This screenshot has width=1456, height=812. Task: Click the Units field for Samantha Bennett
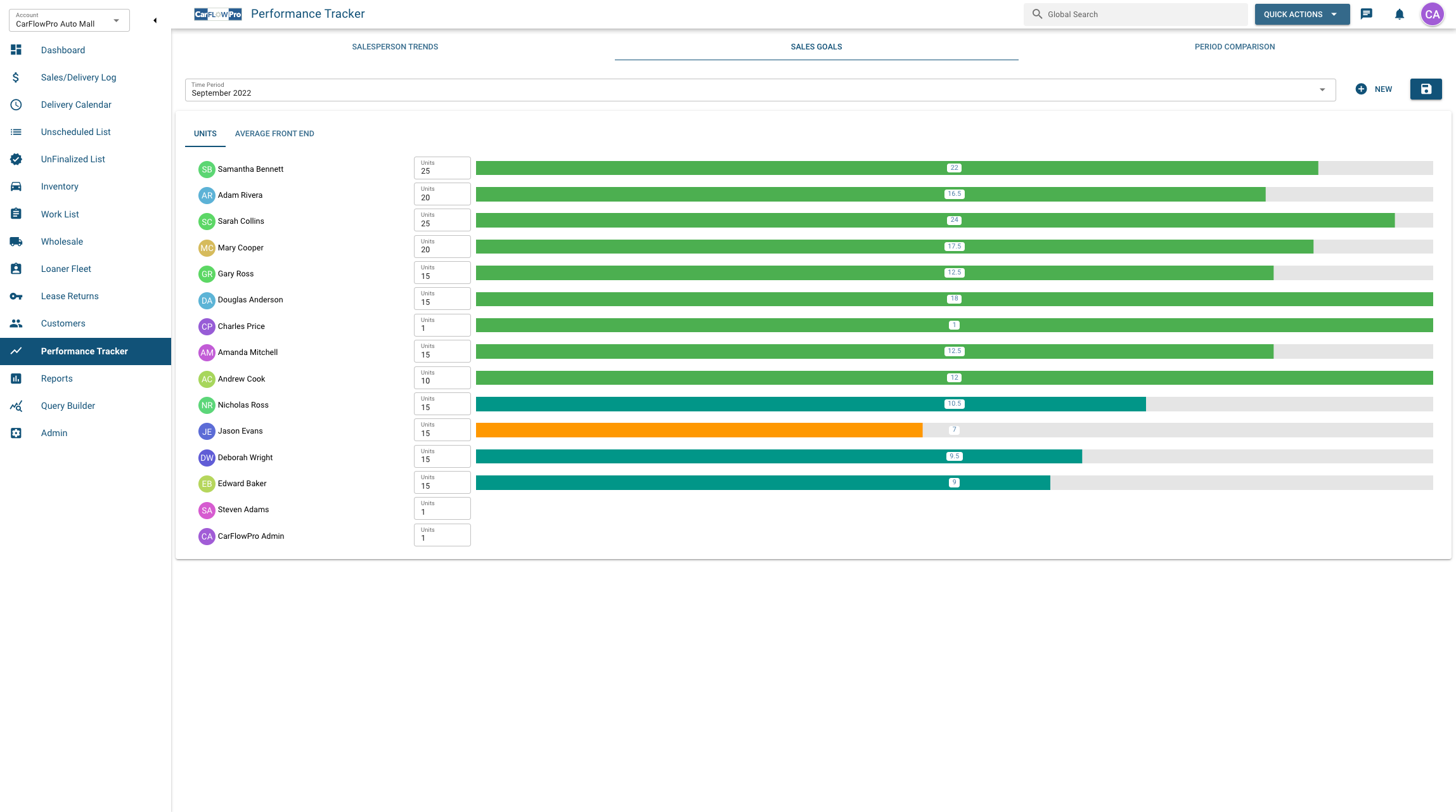click(x=442, y=168)
